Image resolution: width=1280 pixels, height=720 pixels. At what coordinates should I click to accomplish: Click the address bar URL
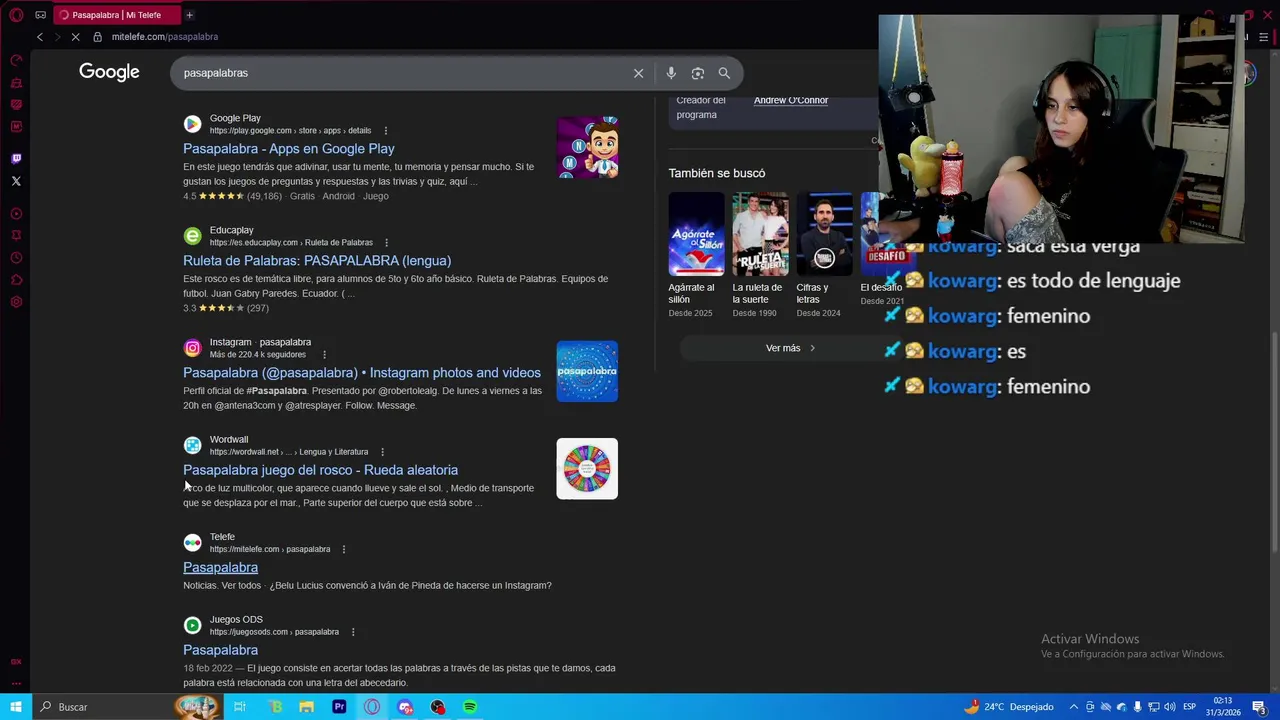coord(165,37)
